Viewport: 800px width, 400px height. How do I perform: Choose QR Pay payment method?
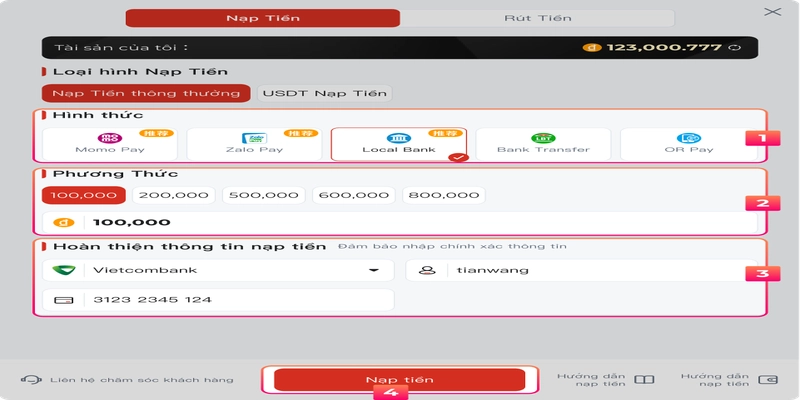(x=688, y=144)
